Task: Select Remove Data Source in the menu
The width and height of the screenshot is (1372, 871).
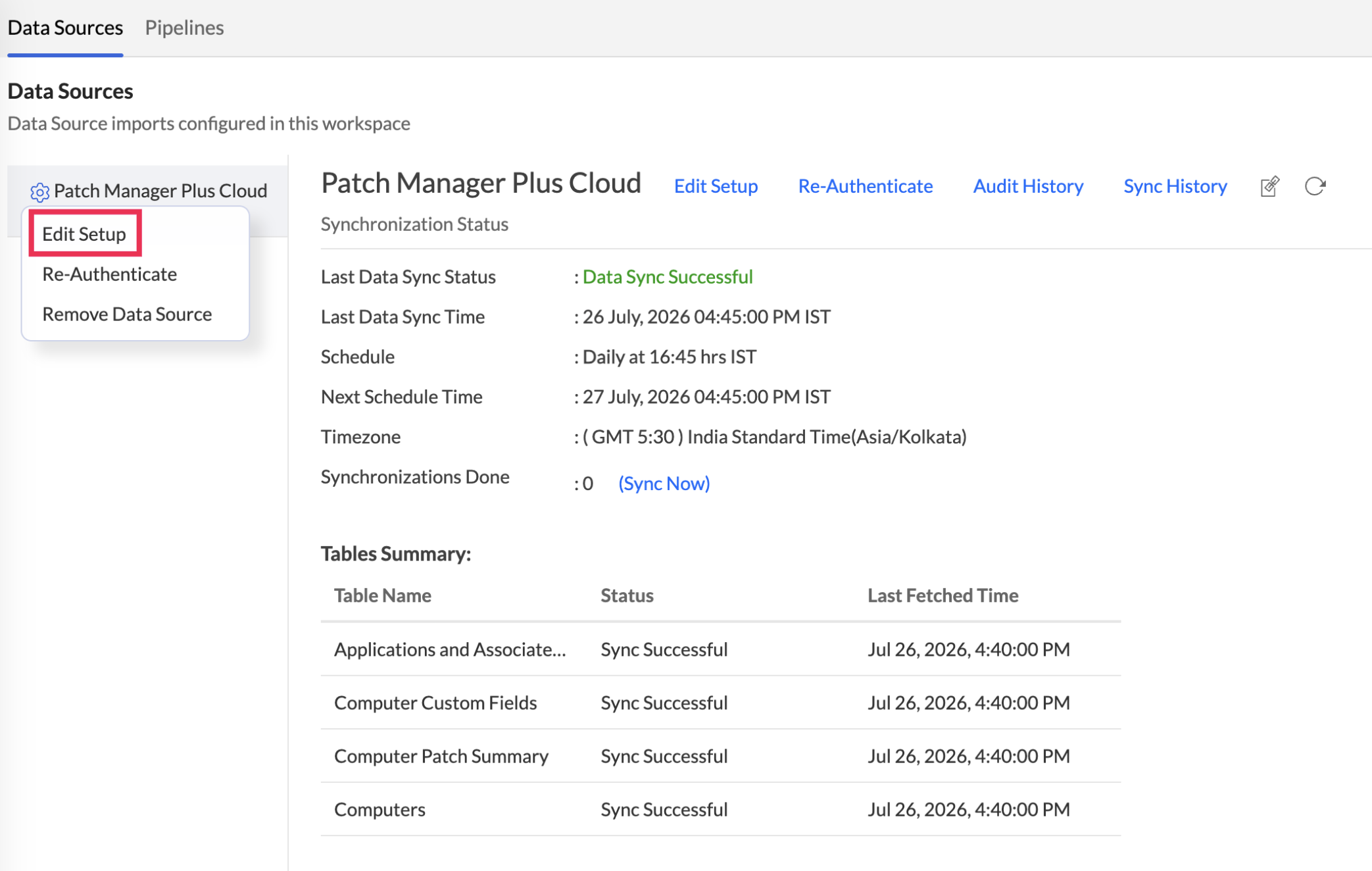Action: point(127,314)
